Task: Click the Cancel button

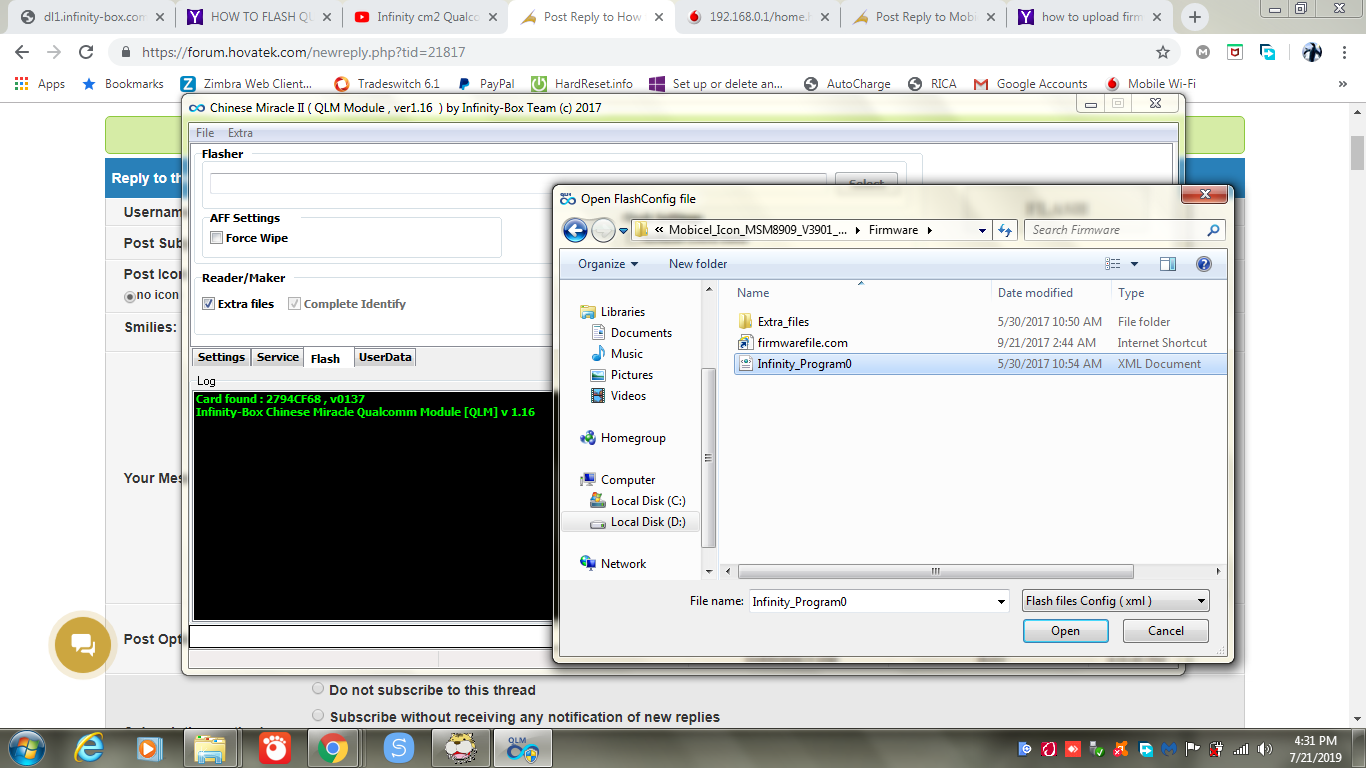Action: pyautogui.click(x=1166, y=631)
